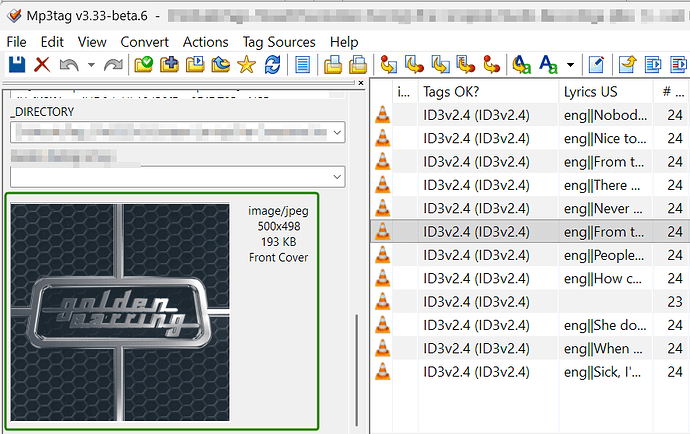This screenshot has width=690, height=434.
Task: Open the dropdown arrow next to Quick Actions
Action: (570, 65)
